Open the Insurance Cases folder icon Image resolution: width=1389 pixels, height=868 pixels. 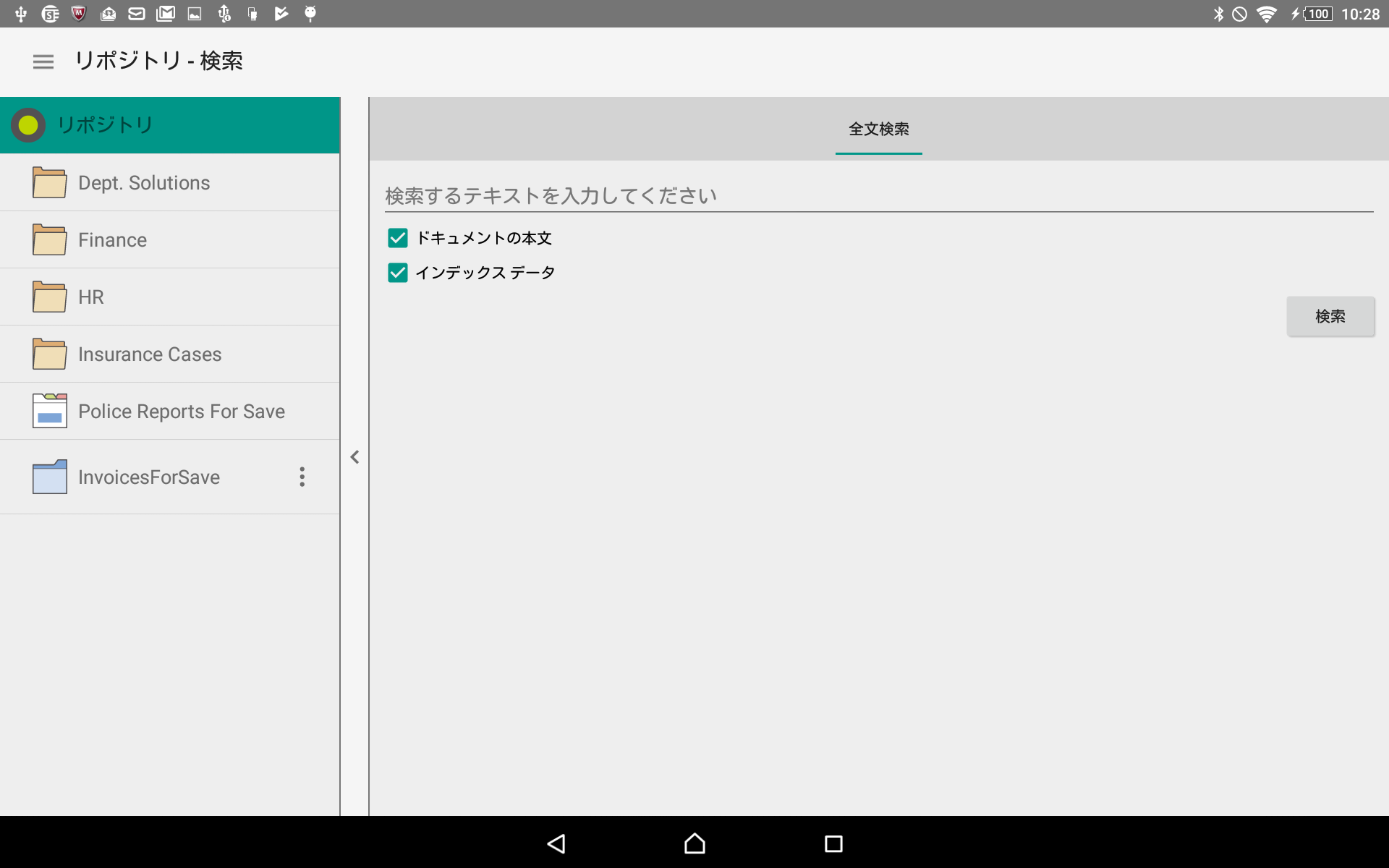50,354
